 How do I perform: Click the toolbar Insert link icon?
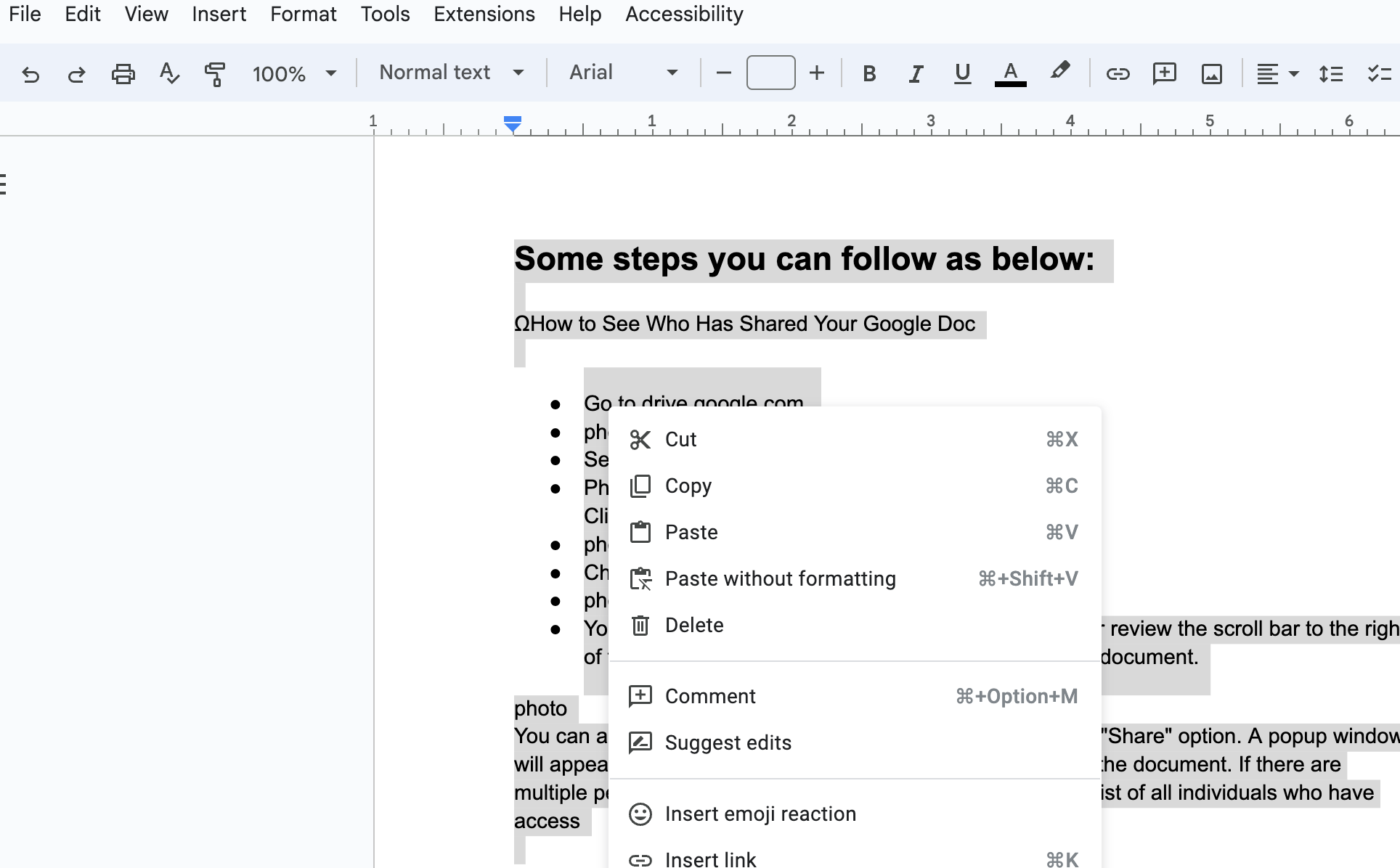coord(1118,73)
